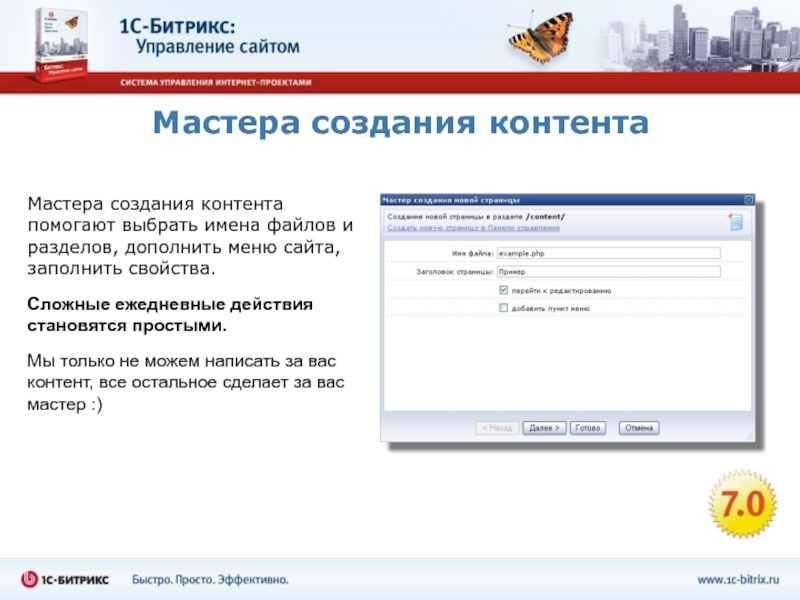The width and height of the screenshot is (800, 600).
Task: Click the 'Мастера создания контента' heading
Action: coord(401,123)
